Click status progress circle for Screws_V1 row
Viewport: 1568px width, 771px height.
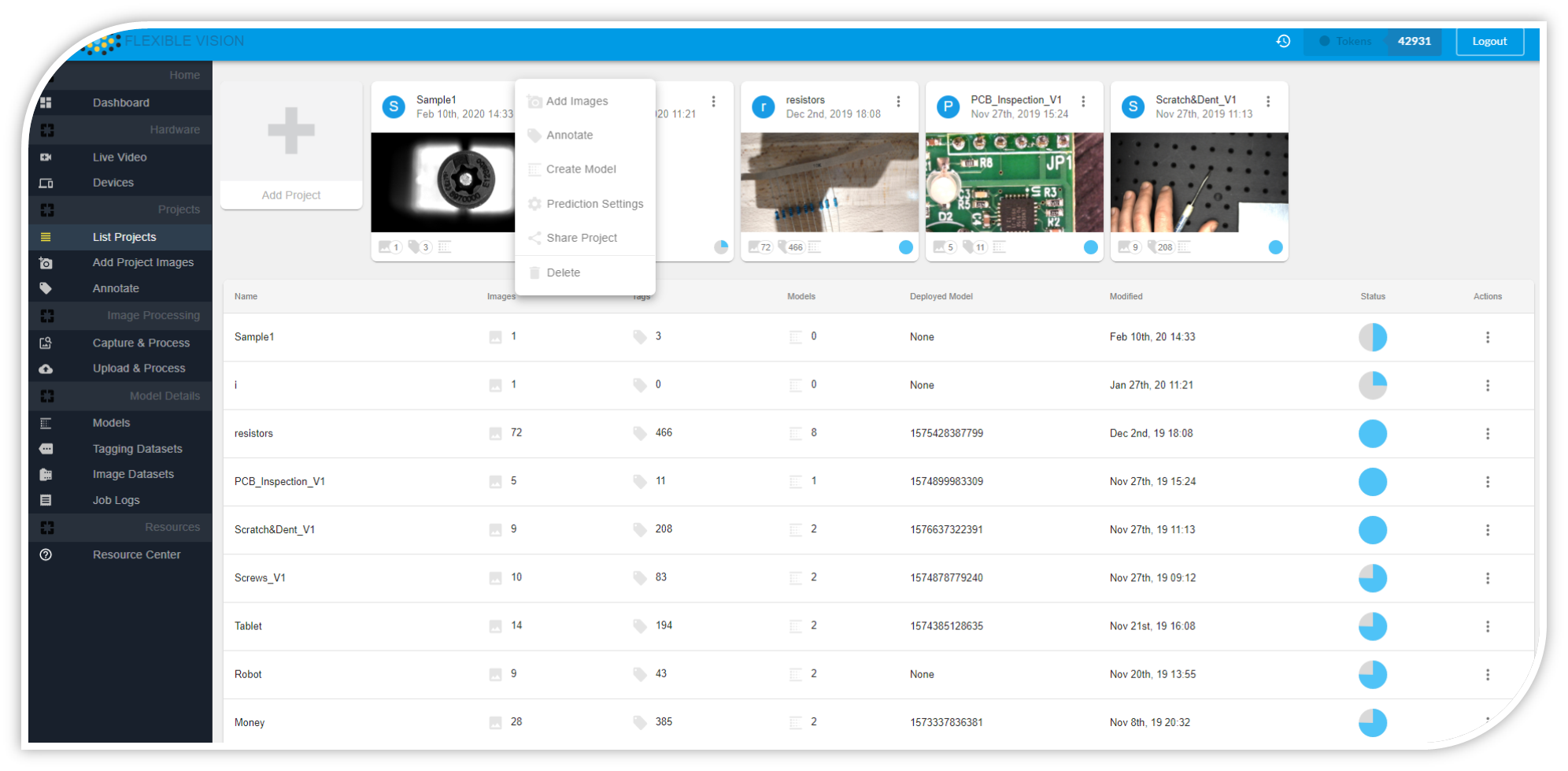[x=1372, y=578]
